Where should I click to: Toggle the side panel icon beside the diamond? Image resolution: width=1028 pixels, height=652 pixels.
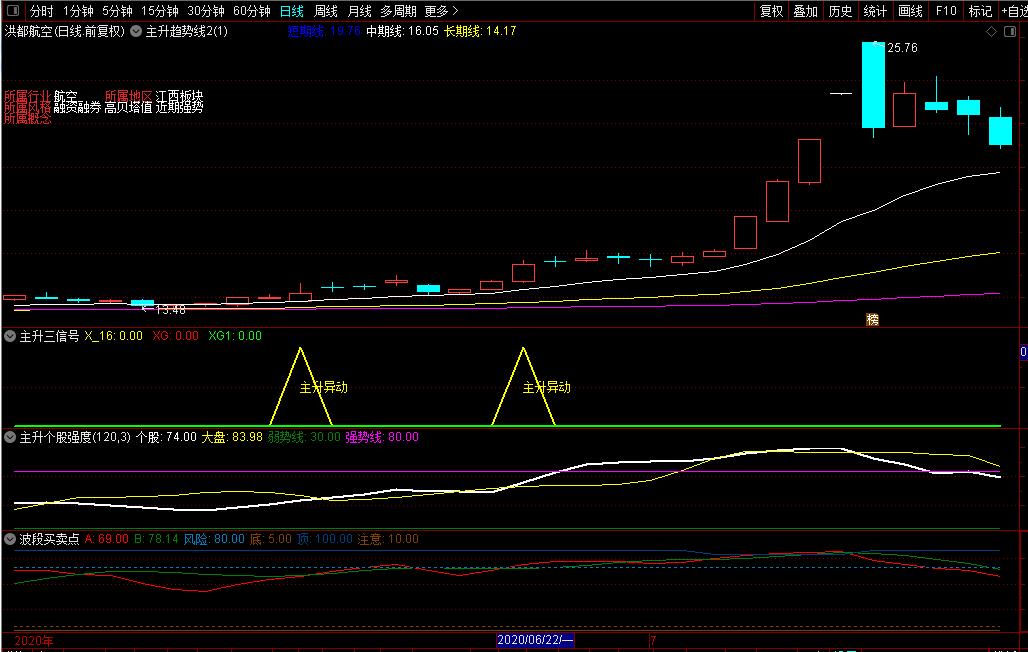(x=1010, y=31)
